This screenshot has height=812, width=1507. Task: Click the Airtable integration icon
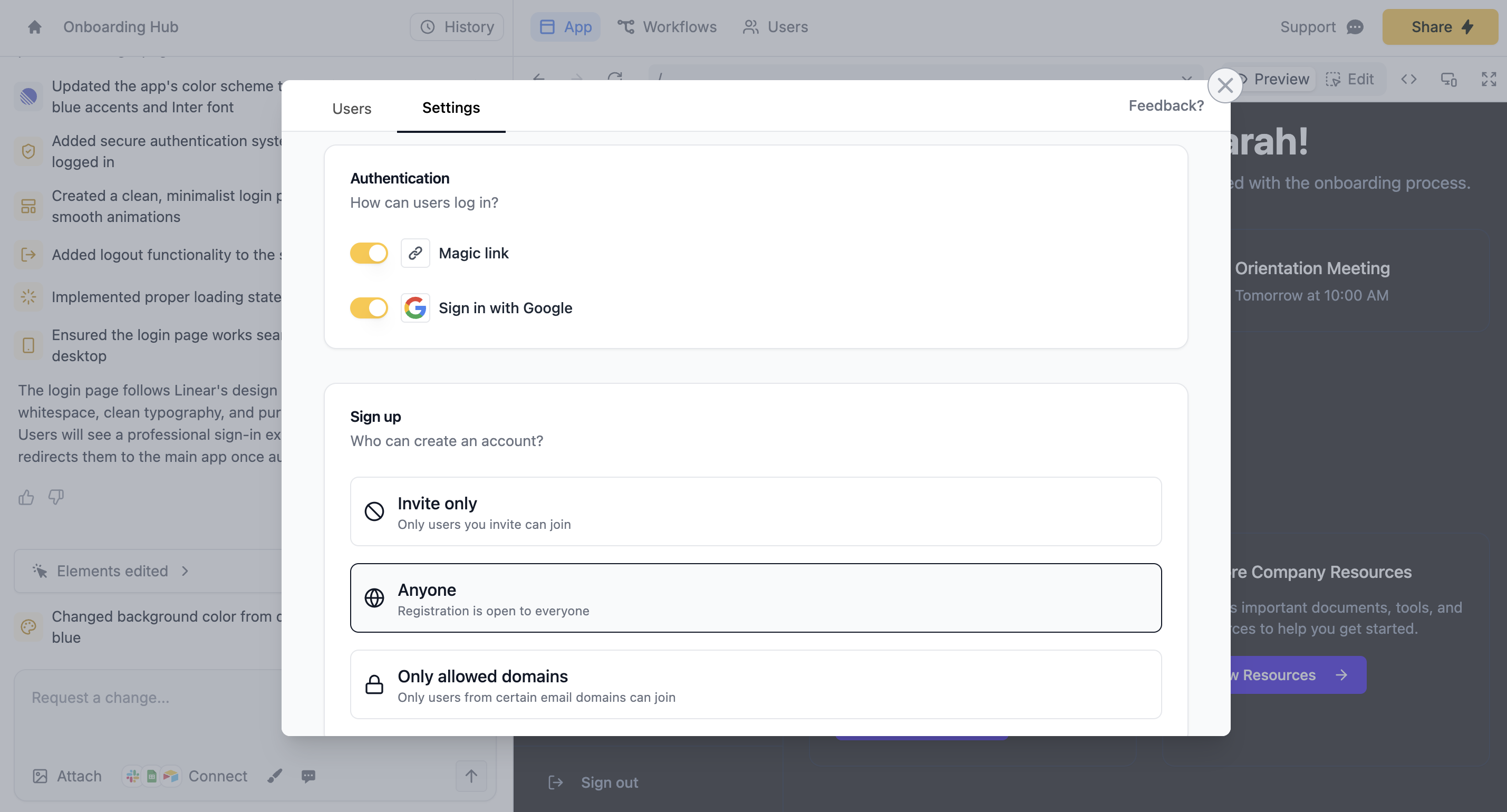tap(171, 776)
